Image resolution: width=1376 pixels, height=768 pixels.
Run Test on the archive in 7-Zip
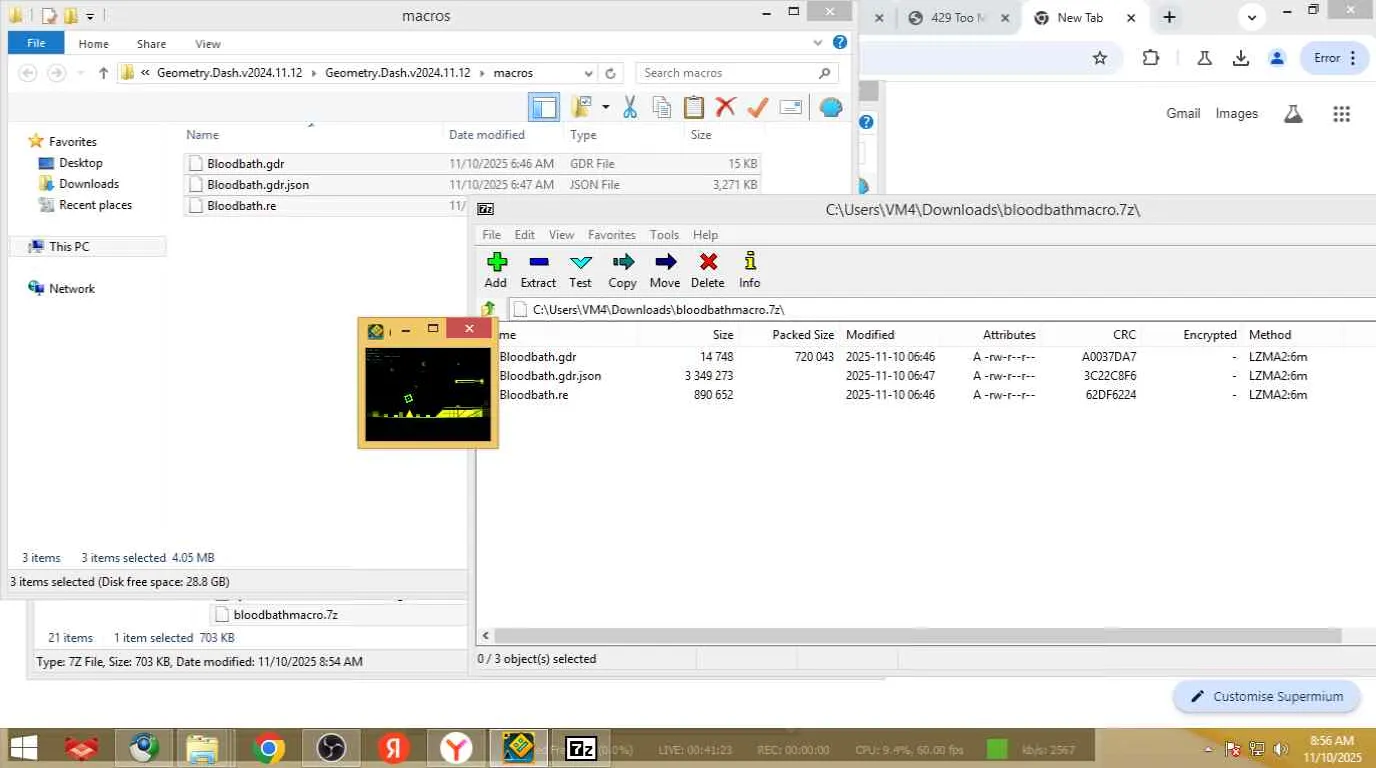(580, 270)
